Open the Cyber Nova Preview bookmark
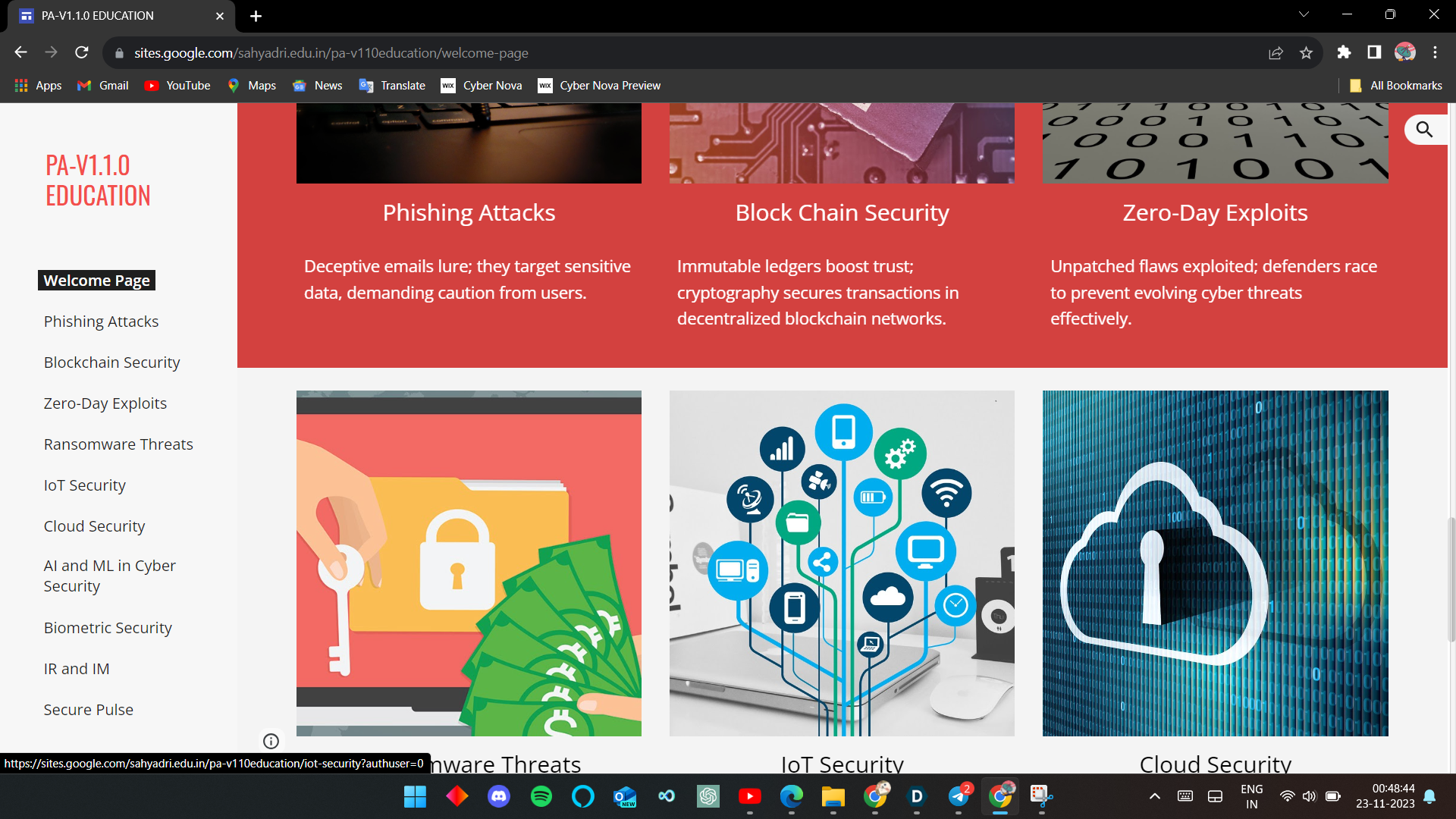Screen dimensions: 1456x819 [x=599, y=86]
